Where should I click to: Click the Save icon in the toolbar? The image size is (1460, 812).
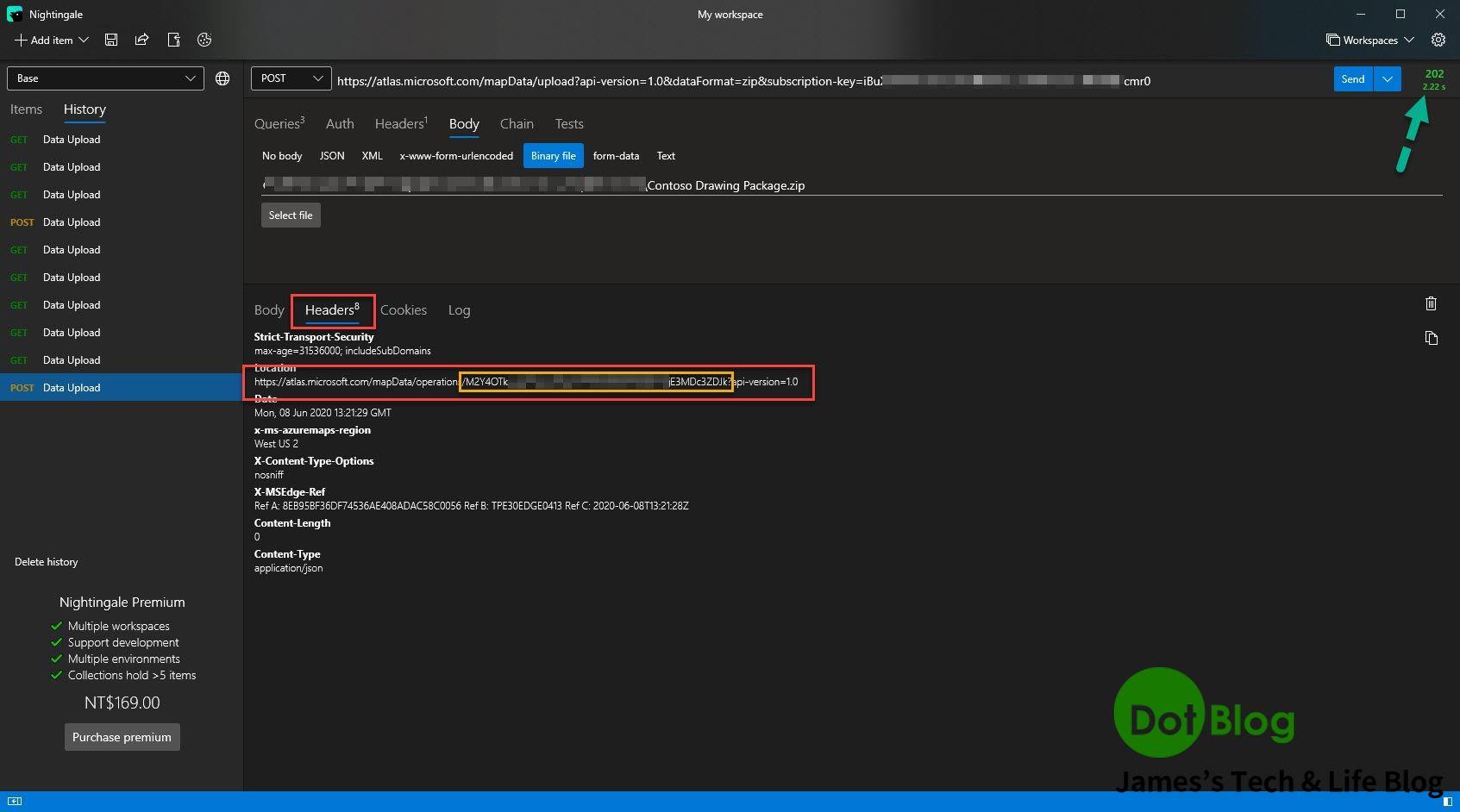[111, 40]
